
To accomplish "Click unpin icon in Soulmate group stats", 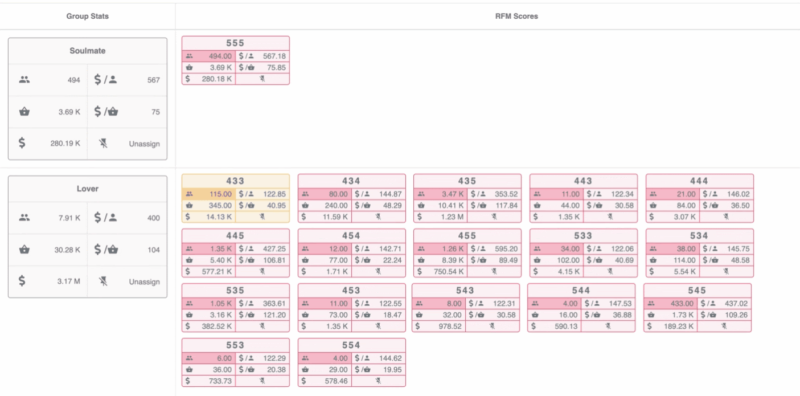I will click(x=104, y=143).
